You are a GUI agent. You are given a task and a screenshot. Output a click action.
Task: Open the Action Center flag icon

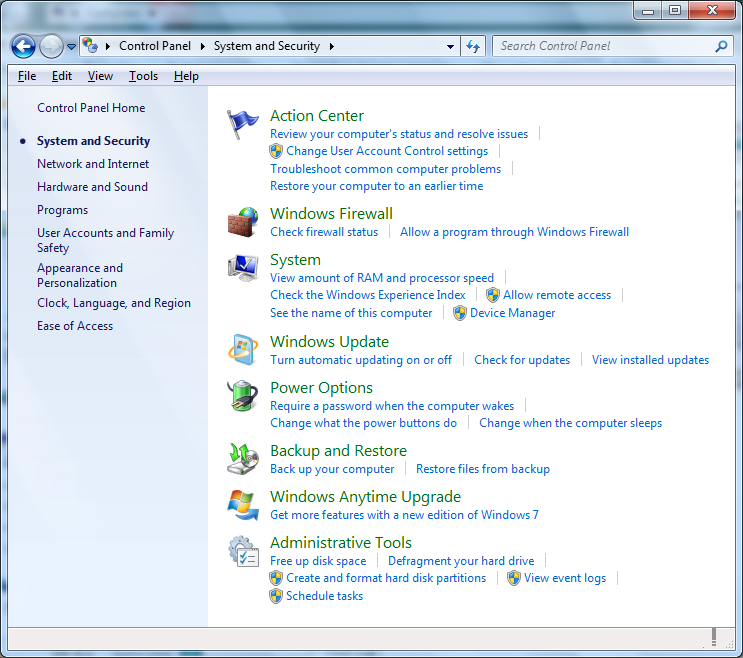242,124
